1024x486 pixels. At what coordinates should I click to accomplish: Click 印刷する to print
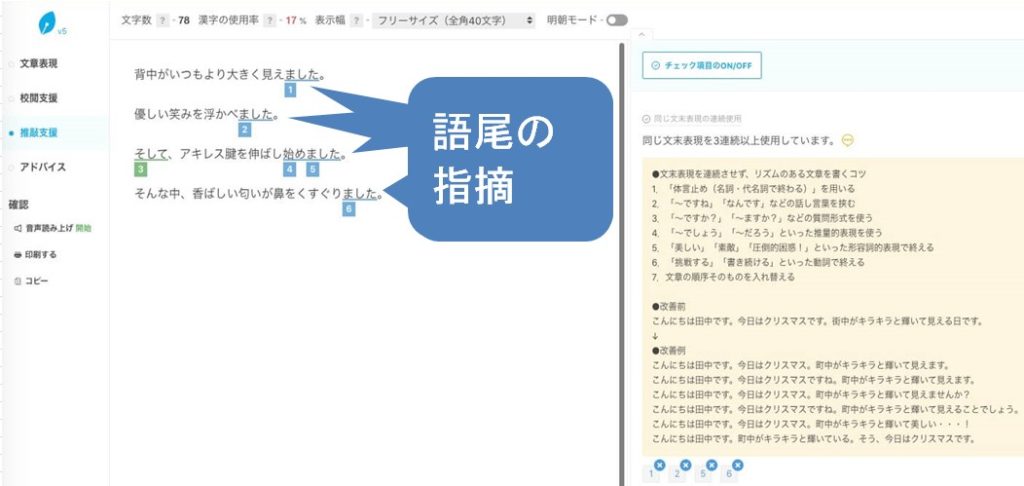pyautogui.click(x=40, y=254)
